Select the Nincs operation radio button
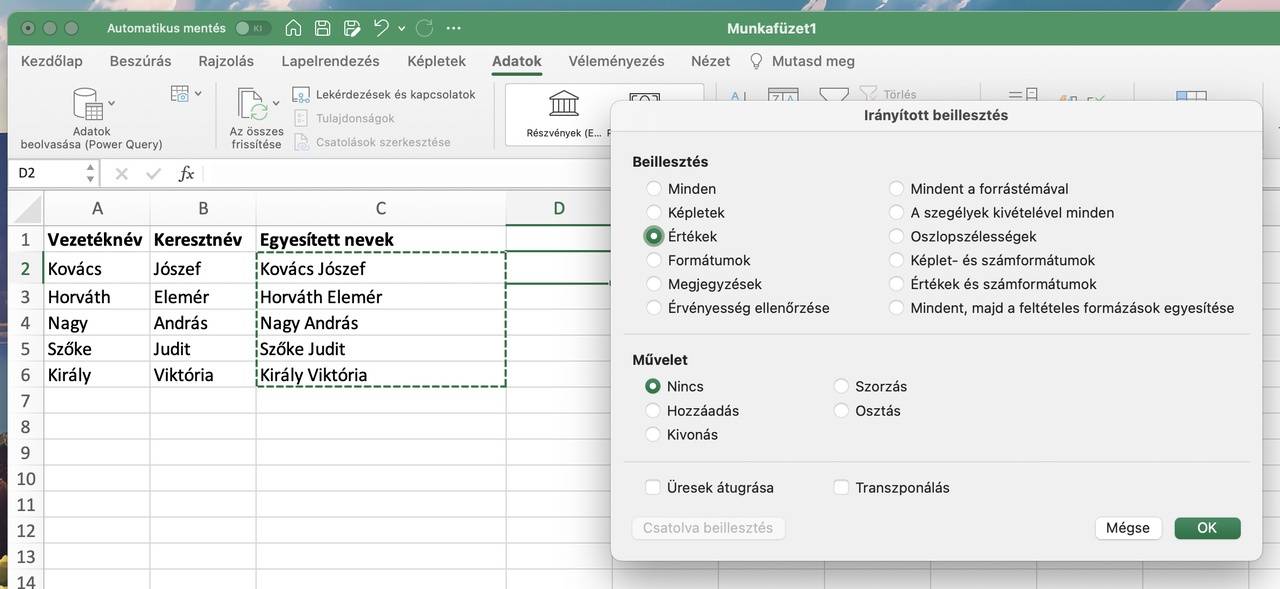The height and width of the screenshot is (589, 1280). [654, 386]
